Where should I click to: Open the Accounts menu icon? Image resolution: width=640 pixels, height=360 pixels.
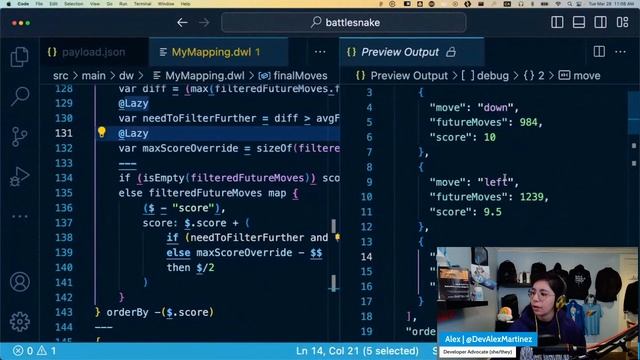(20, 282)
